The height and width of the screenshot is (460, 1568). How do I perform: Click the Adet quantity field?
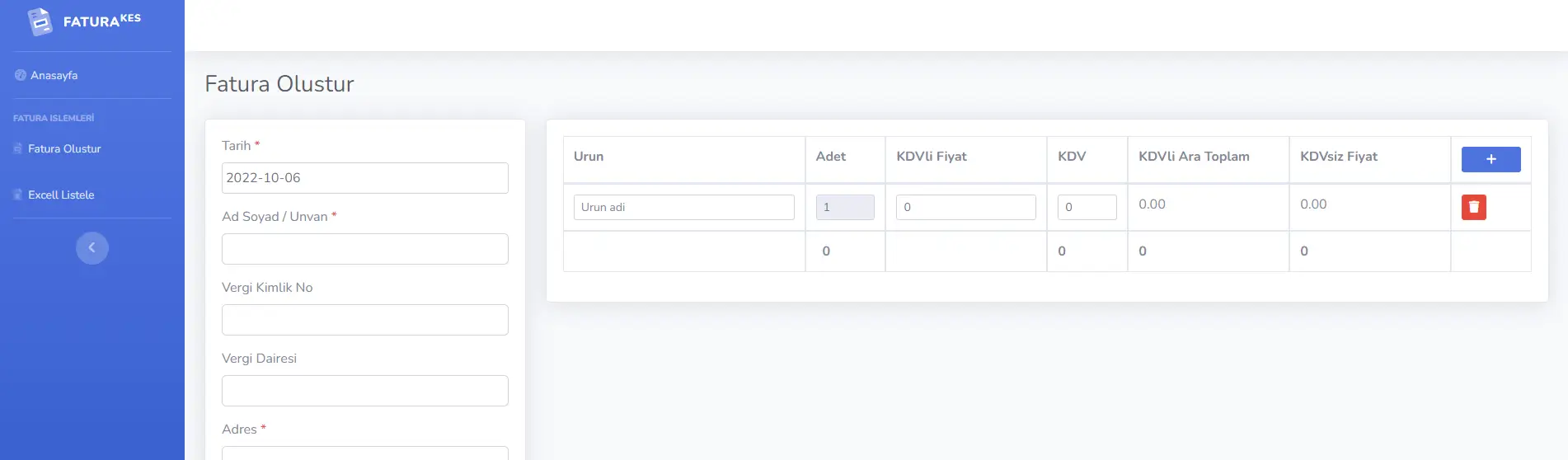[844, 207]
